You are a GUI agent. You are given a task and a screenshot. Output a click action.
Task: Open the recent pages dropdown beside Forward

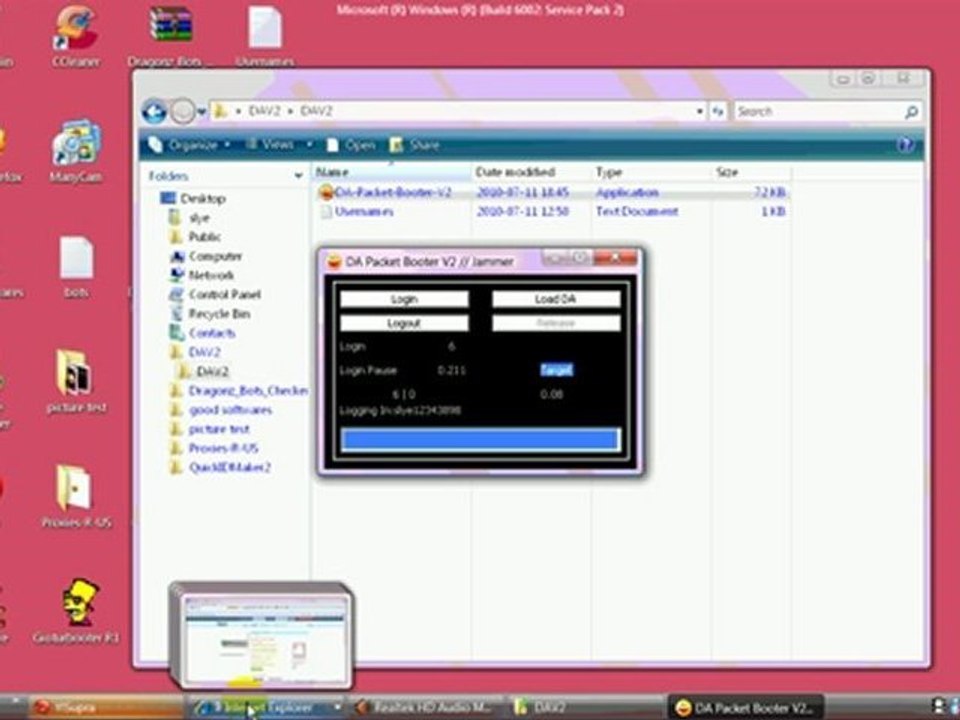point(201,112)
